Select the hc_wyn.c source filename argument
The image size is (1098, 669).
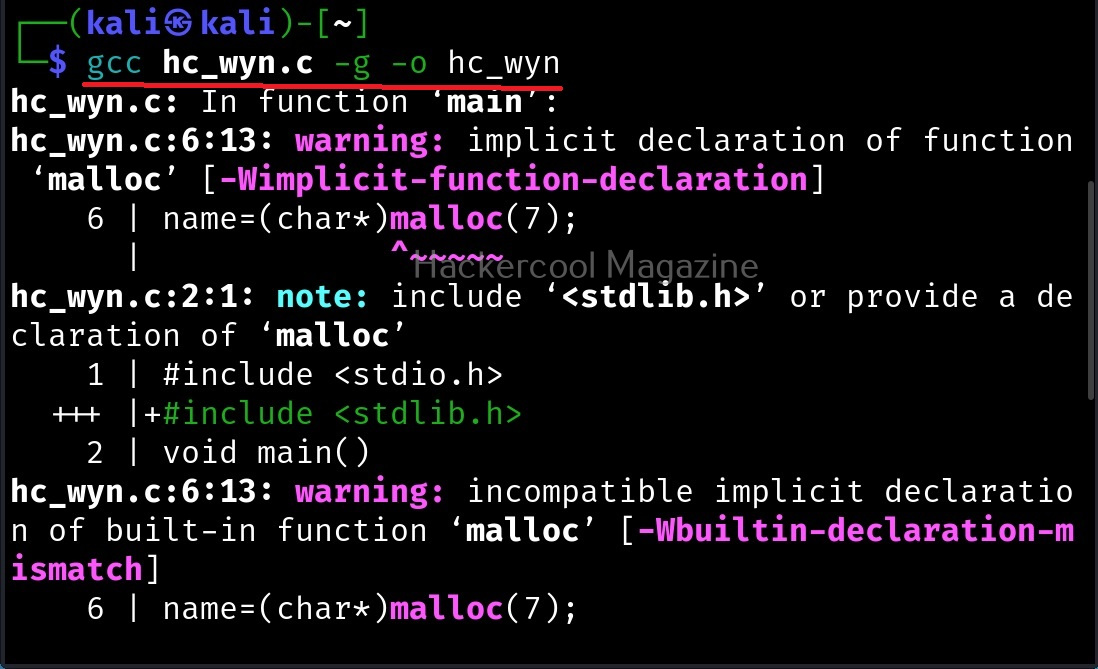(x=237, y=63)
